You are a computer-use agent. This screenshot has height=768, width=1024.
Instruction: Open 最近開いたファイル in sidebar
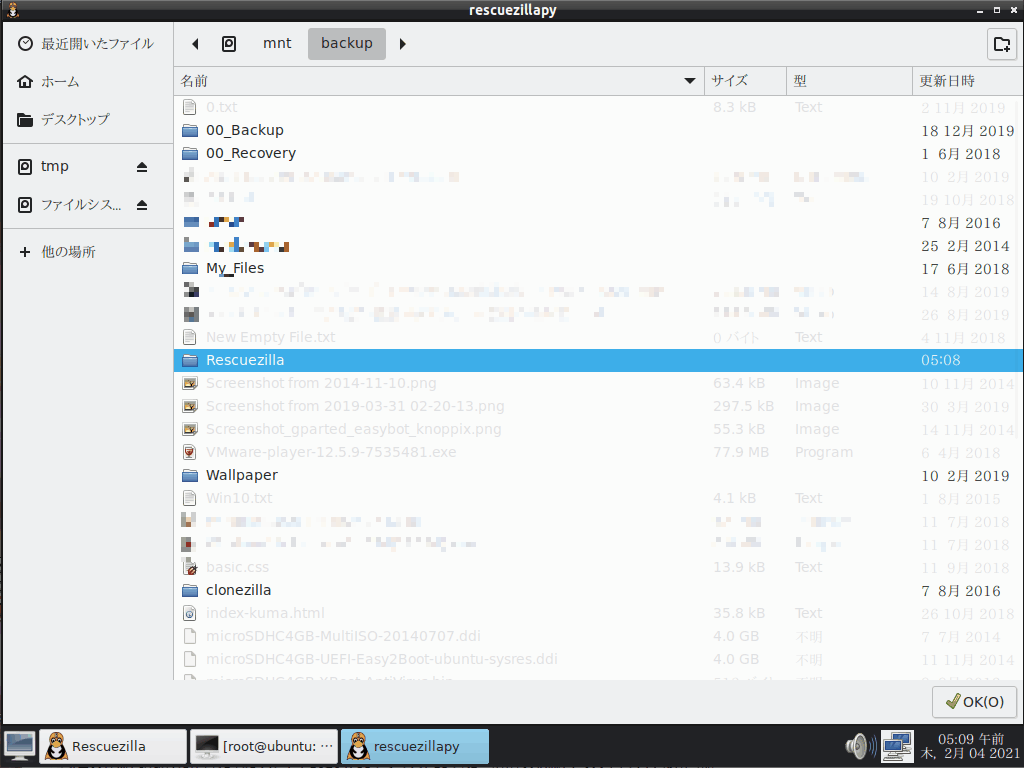(x=88, y=44)
